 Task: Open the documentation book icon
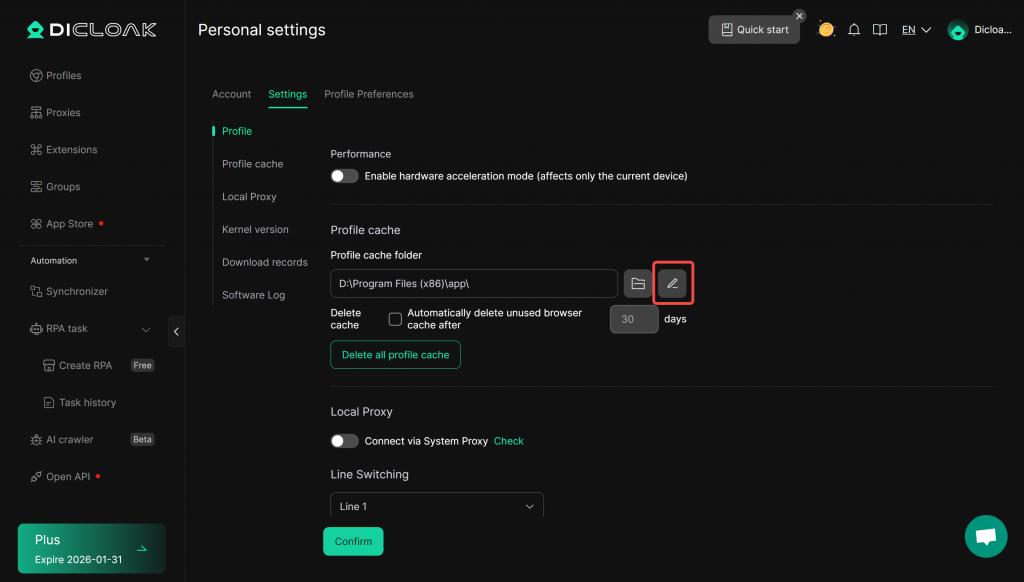(880, 30)
